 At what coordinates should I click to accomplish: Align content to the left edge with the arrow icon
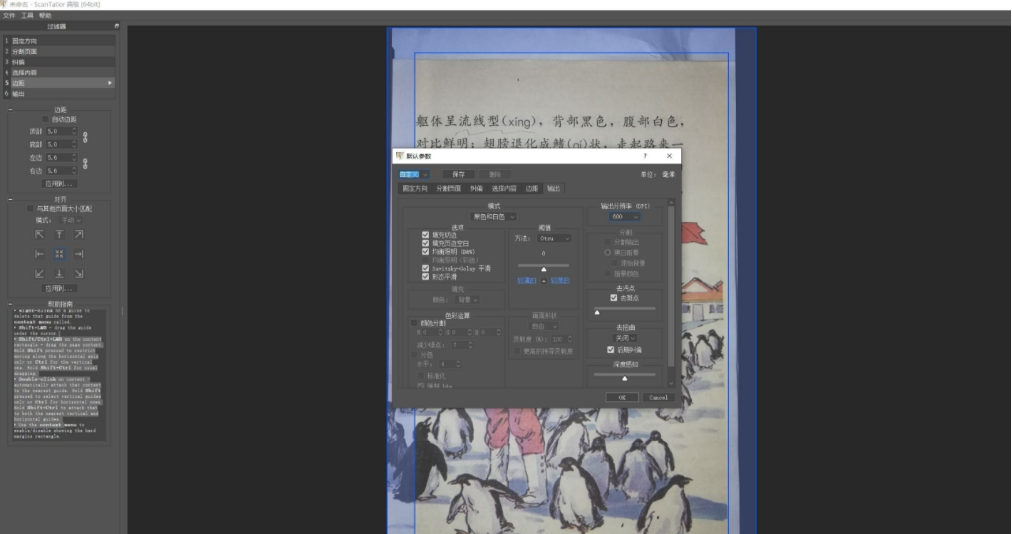click(40, 254)
